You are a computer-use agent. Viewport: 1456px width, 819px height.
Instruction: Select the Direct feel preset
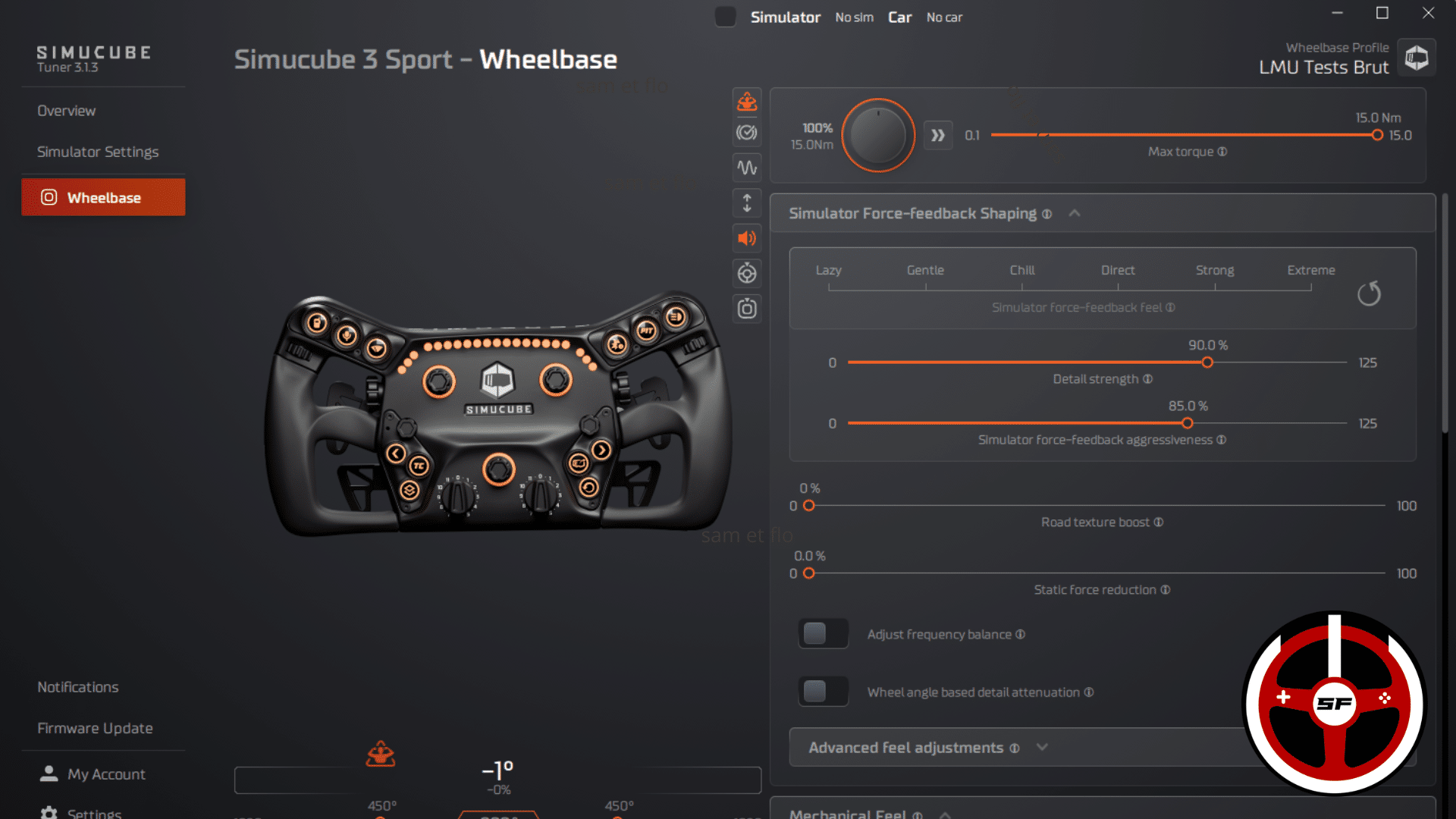tap(1118, 270)
